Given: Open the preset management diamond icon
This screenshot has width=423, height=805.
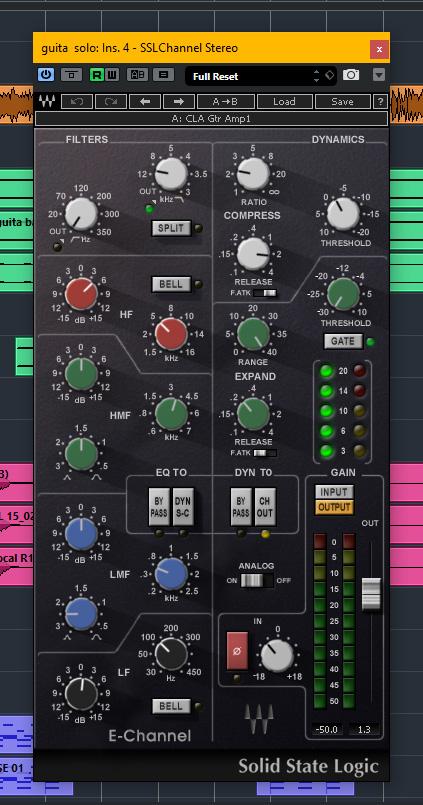Looking at the screenshot, I should tap(329, 75).
